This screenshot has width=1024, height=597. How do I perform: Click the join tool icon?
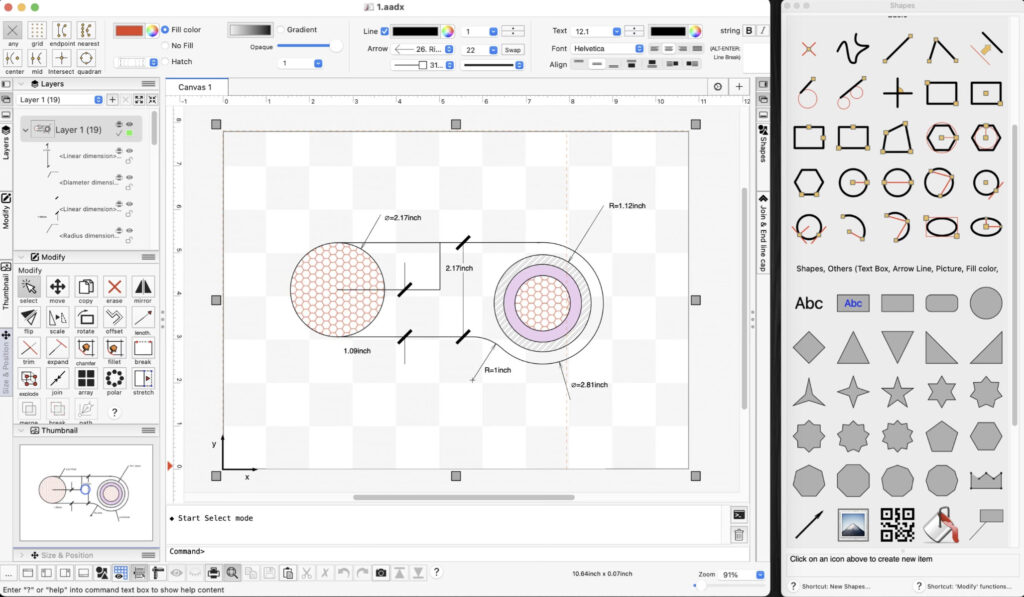tap(57, 379)
